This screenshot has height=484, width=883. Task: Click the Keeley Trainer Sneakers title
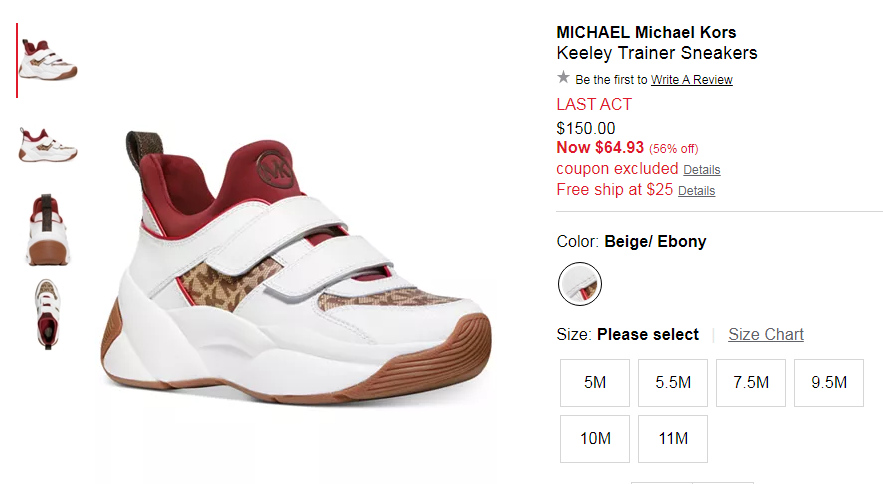coord(657,53)
